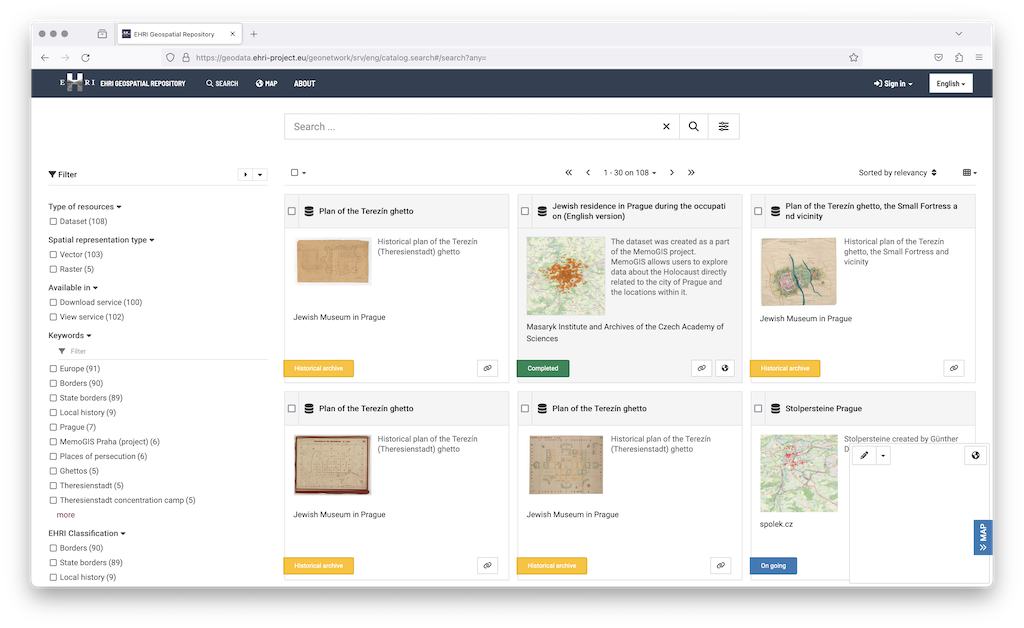The width and height of the screenshot is (1024, 628).
Task: Click globe icon in Stolpersteine panel
Action: (x=976, y=456)
